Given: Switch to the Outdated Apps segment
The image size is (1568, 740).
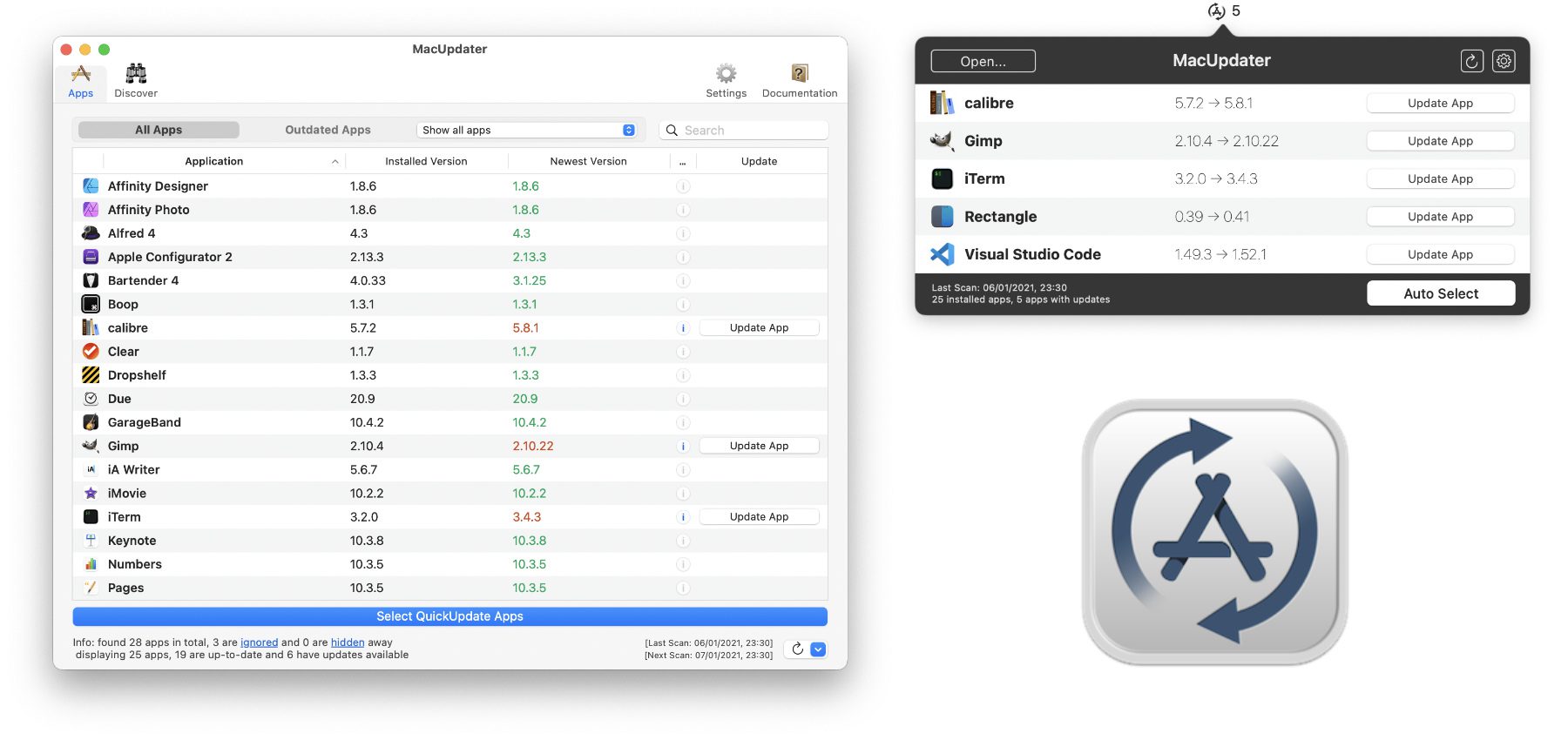Looking at the screenshot, I should pos(328,130).
